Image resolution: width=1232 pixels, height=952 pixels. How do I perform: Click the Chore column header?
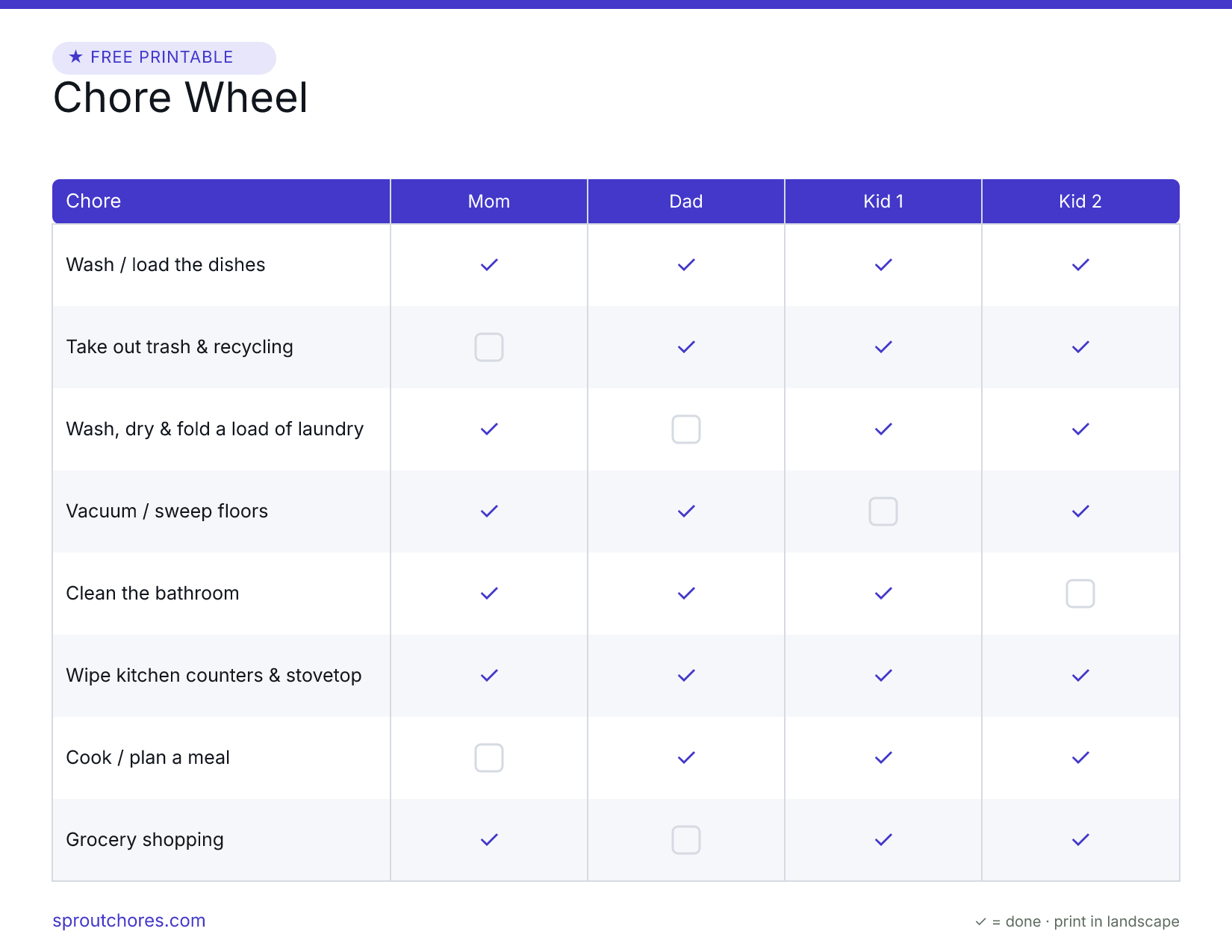point(221,201)
